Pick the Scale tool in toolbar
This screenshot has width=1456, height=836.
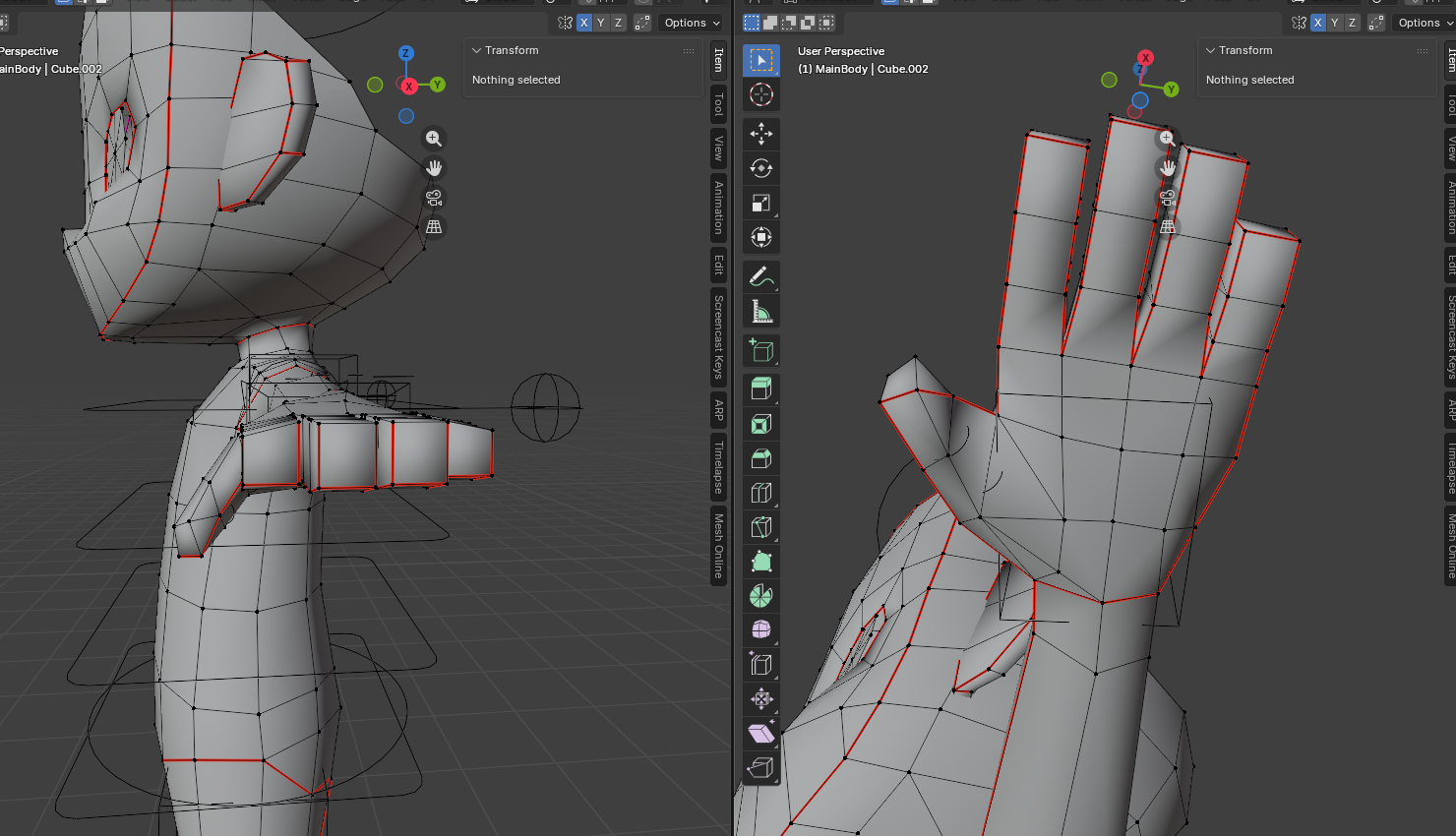pyautogui.click(x=760, y=203)
